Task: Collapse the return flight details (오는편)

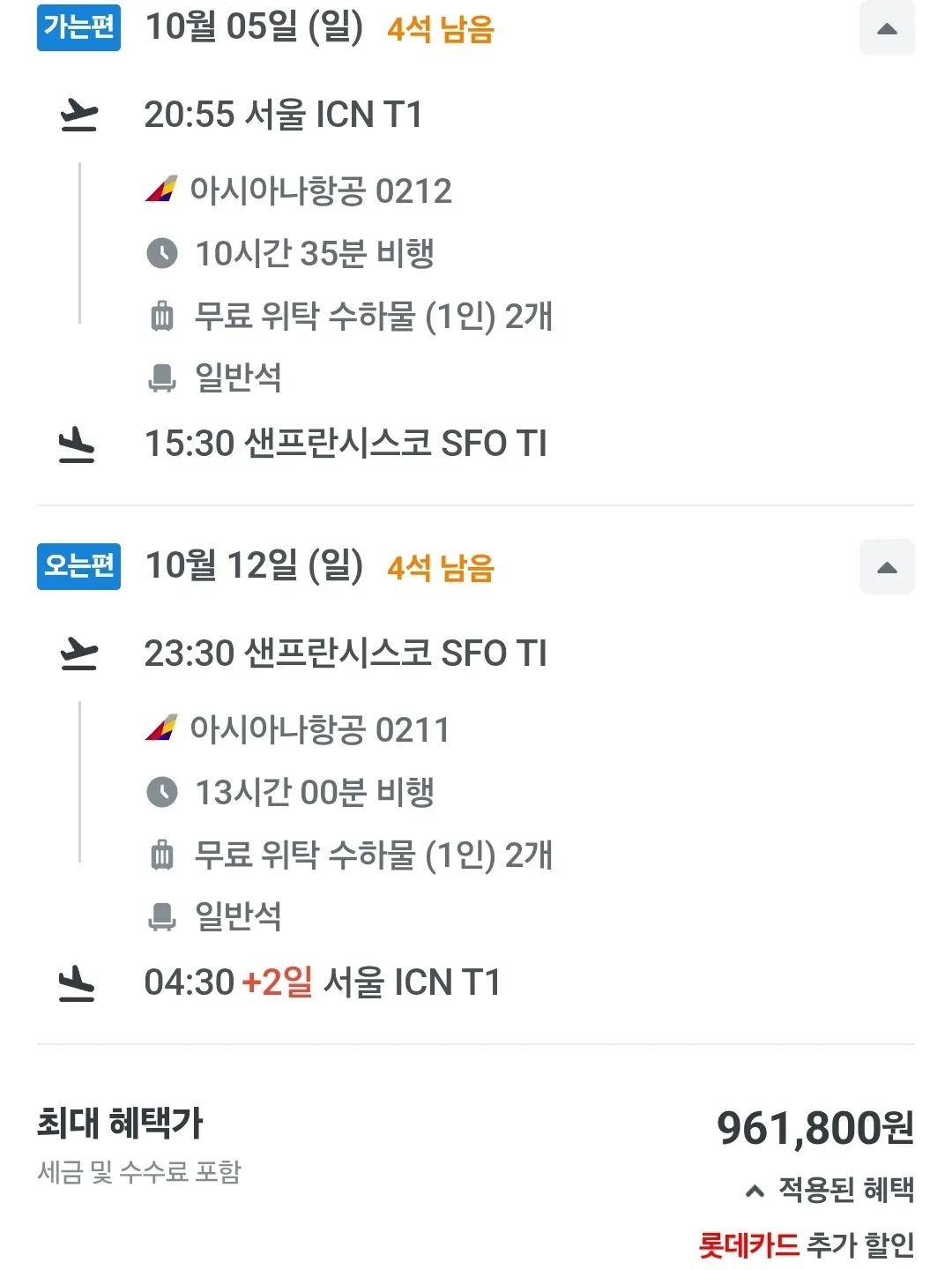Action: point(887,567)
